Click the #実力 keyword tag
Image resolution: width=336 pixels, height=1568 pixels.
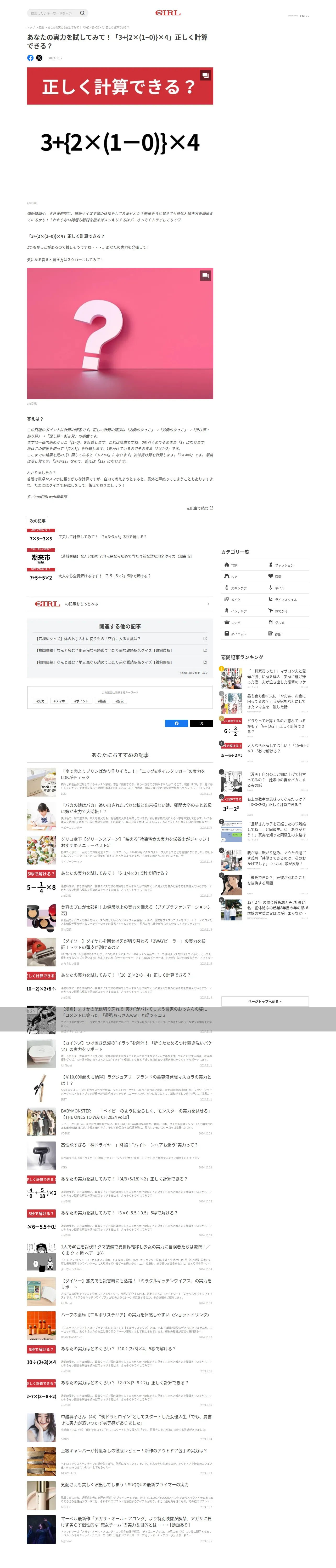[x=40, y=701]
